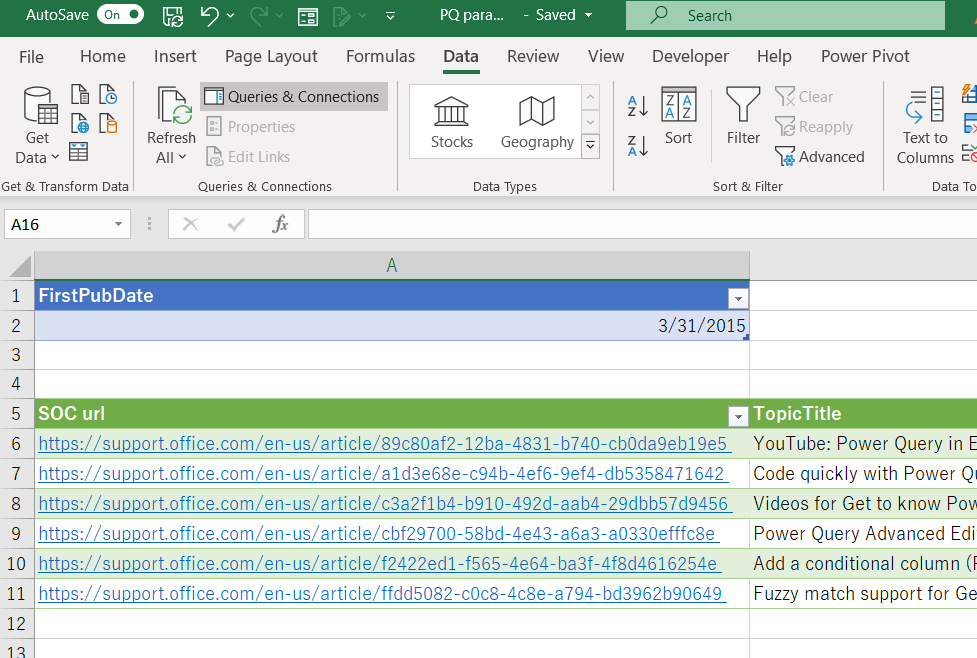Switch to the Formulas tab
This screenshot has height=658, width=977.
pos(380,56)
